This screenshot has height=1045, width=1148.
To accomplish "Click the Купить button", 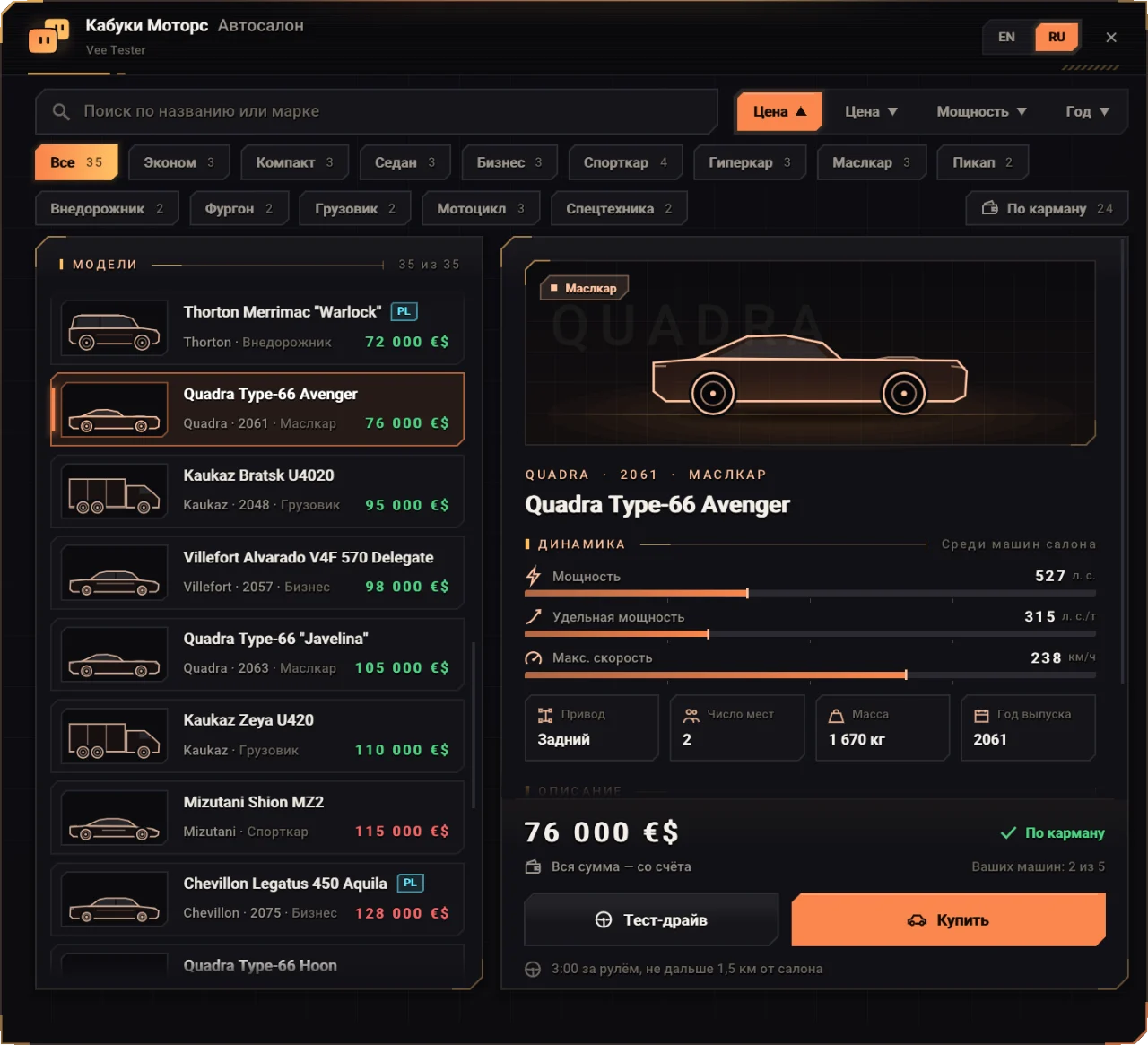I will click(x=948, y=919).
